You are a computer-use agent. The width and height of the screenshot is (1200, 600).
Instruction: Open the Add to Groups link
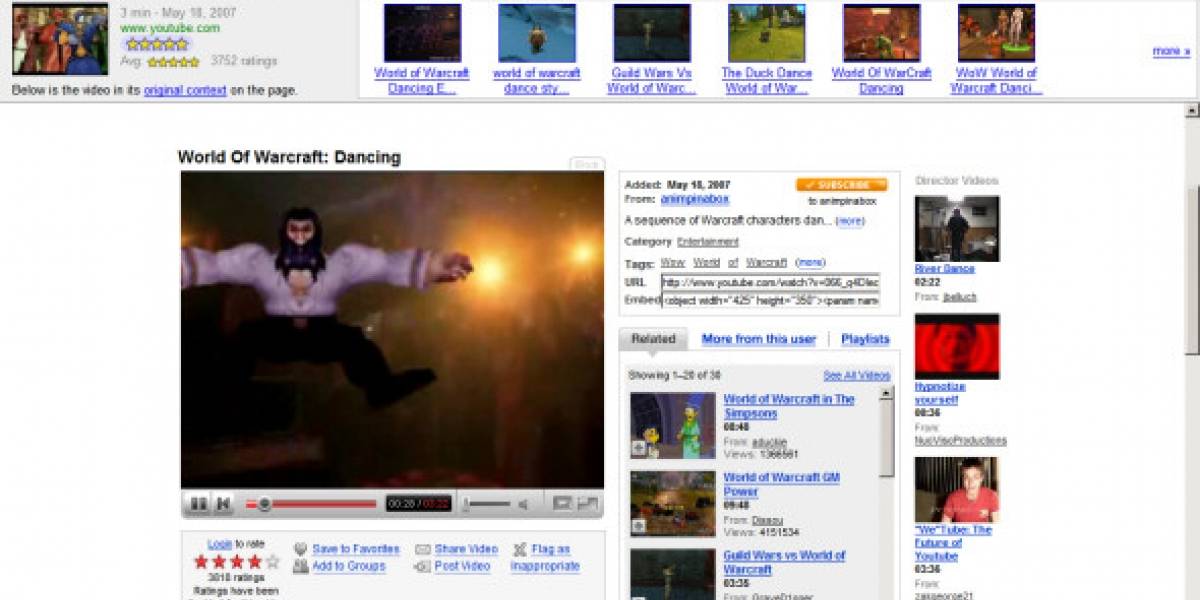click(x=349, y=566)
